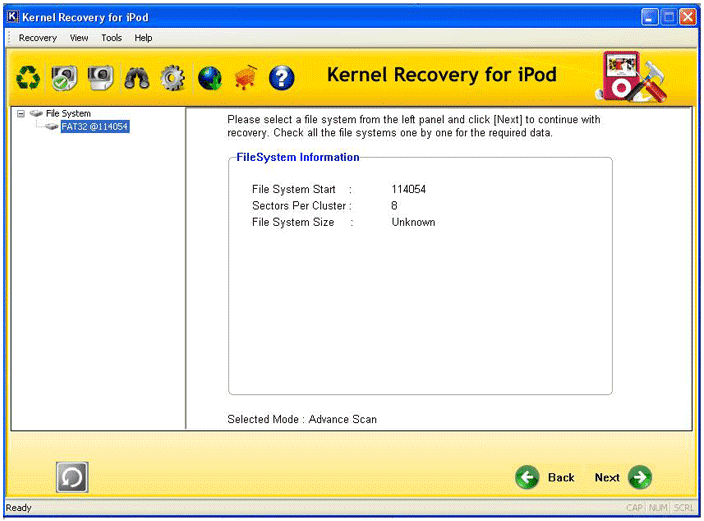The image size is (704, 521).
Task: Collapse the File System tree node
Action: (x=21, y=113)
